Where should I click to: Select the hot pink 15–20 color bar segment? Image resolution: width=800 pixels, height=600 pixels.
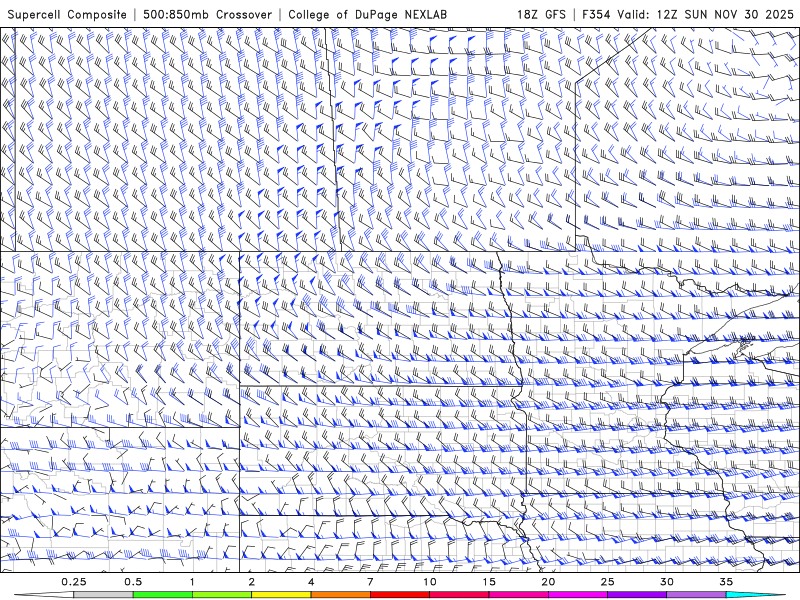click(x=518, y=595)
